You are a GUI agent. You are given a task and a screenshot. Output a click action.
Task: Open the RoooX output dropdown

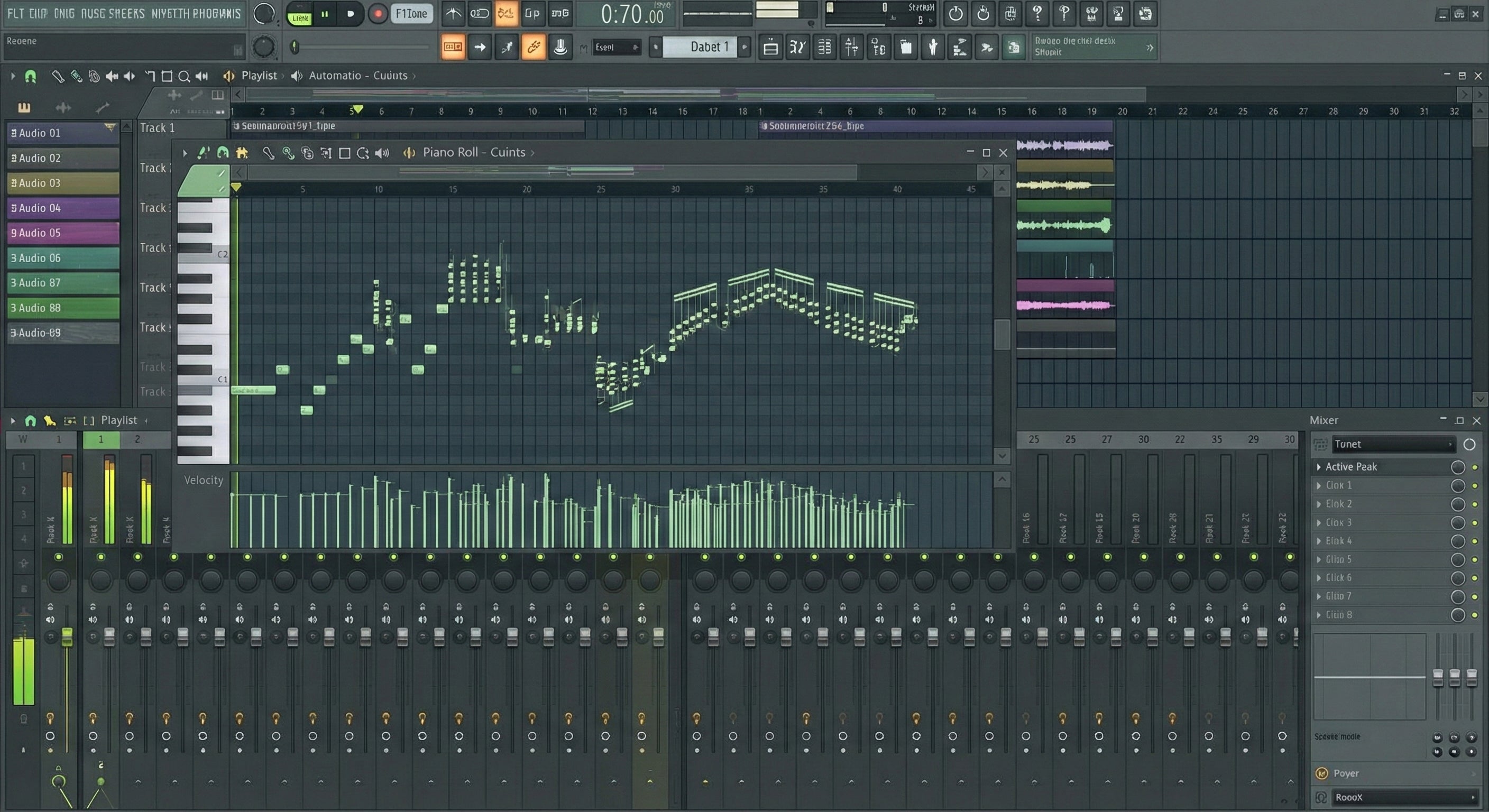(x=1404, y=797)
